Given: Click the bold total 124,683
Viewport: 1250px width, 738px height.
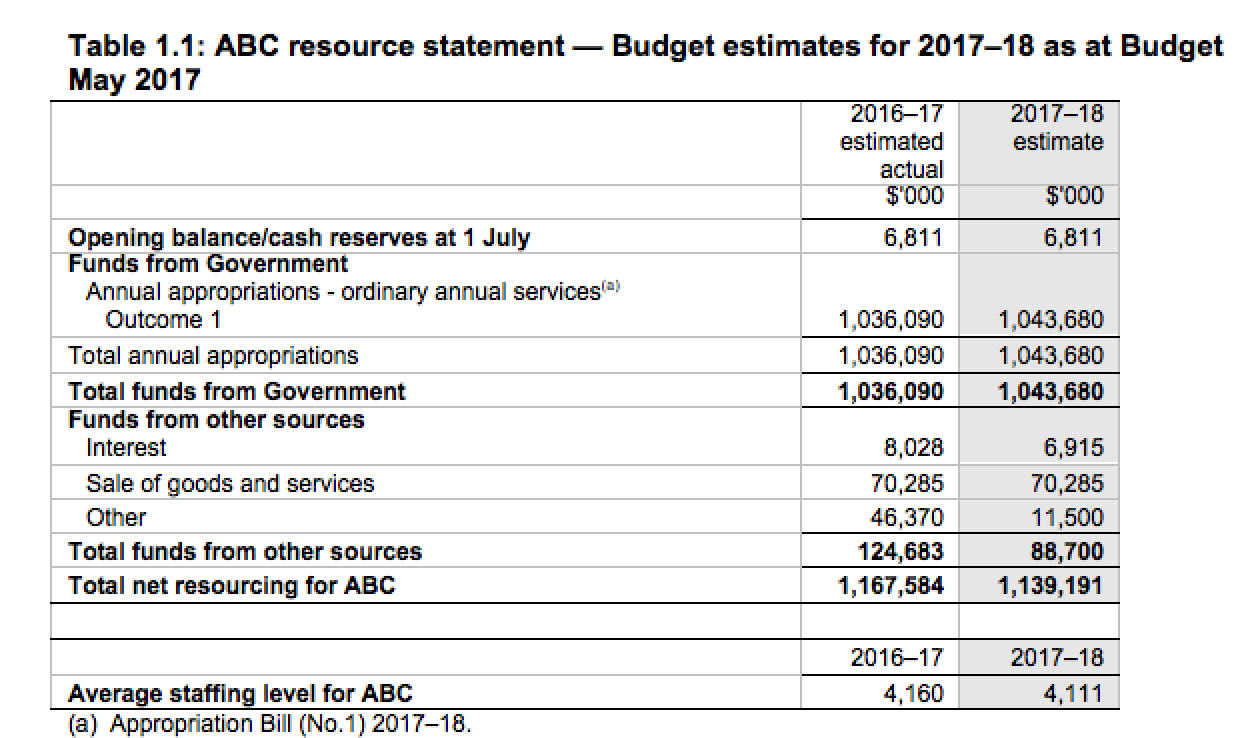Looking at the screenshot, I should 902,551.
